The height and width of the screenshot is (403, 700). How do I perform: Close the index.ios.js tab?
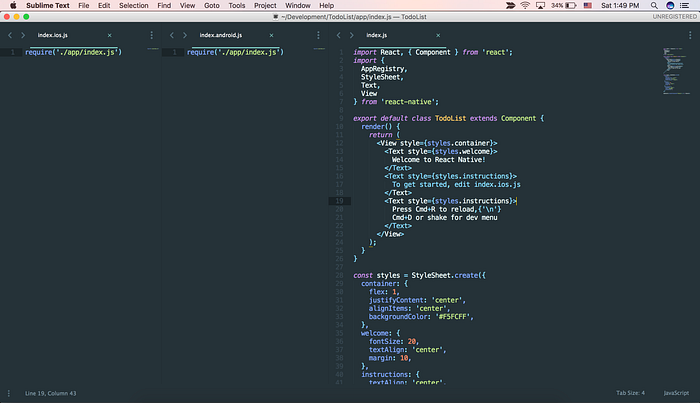pos(109,35)
